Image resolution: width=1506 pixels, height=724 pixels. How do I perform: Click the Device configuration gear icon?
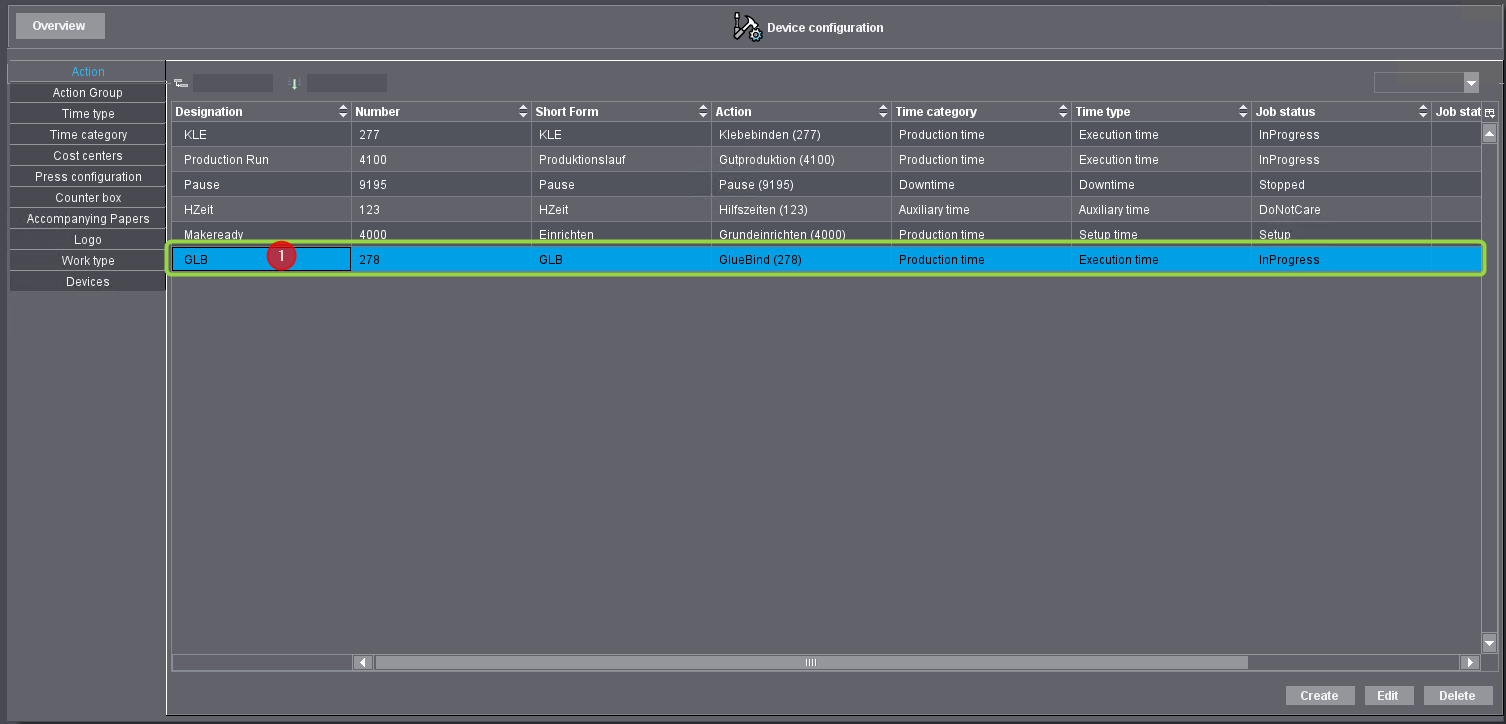[748, 27]
